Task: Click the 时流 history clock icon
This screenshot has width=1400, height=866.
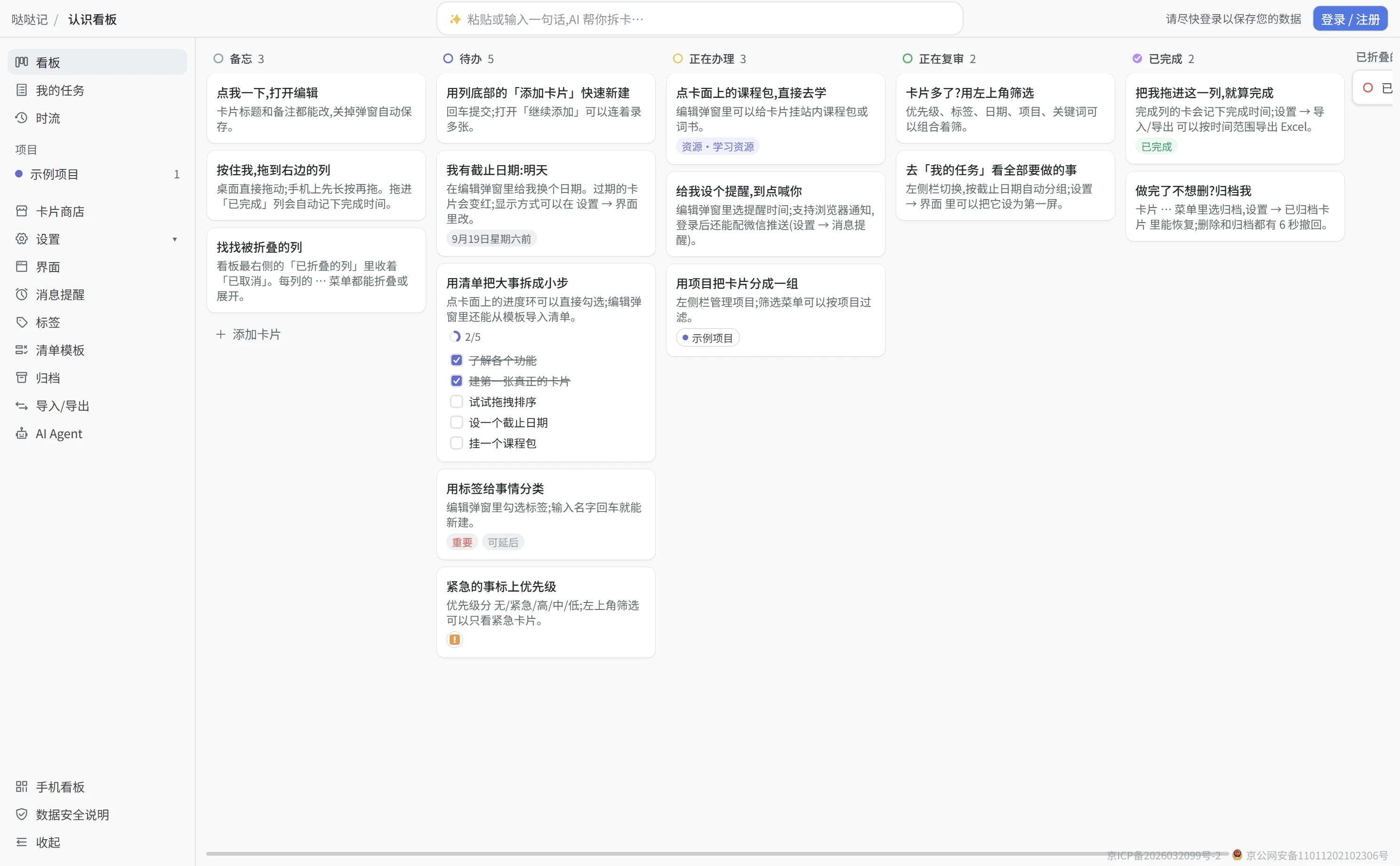Action: click(22, 117)
